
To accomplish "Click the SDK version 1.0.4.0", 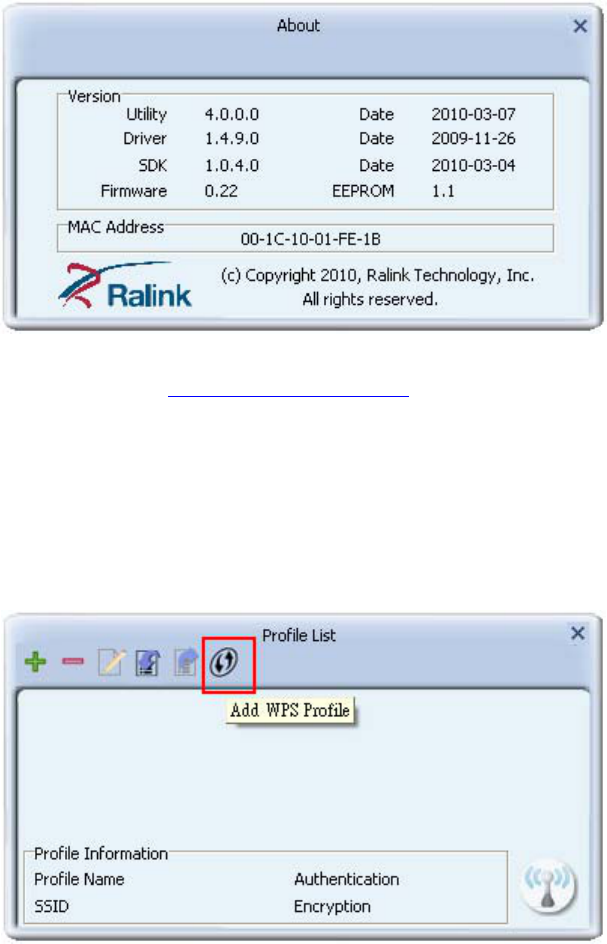I will 232,166.
